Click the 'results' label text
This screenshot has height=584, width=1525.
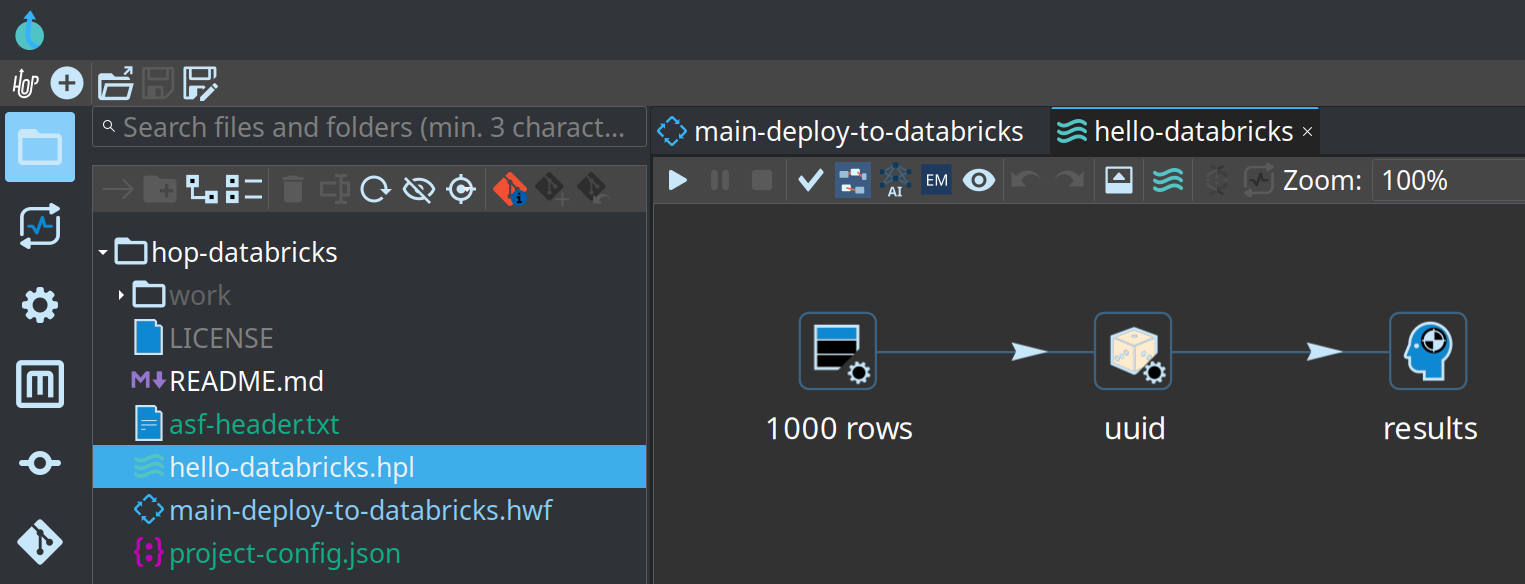coord(1430,428)
